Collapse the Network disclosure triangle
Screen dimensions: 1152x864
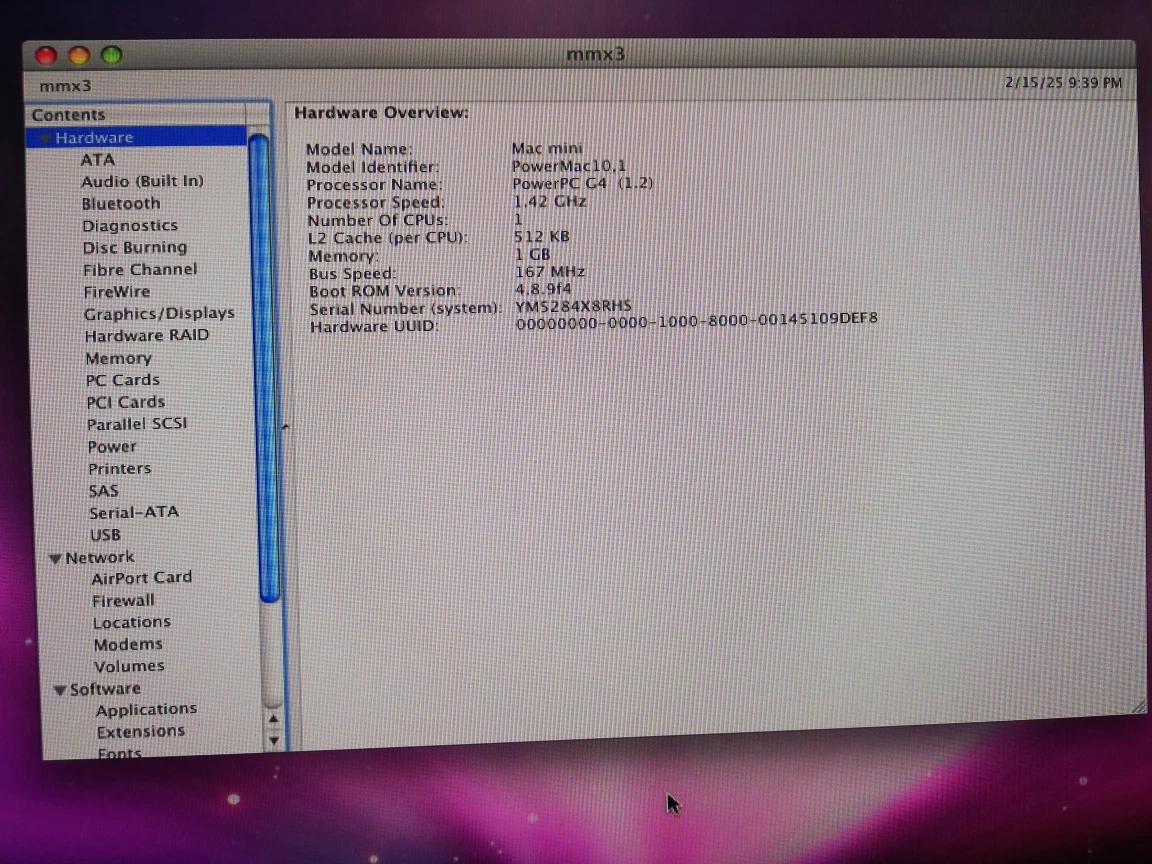(x=54, y=558)
